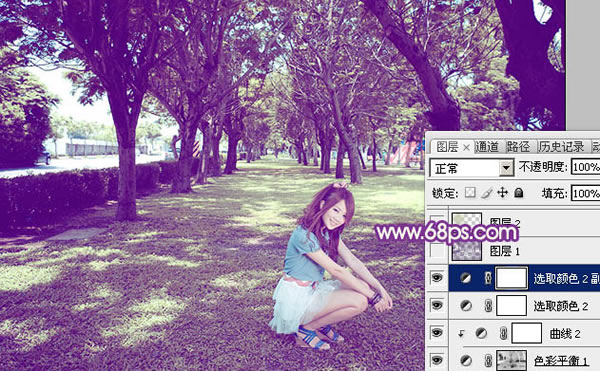Open the blend mode 正常 dropdown

point(472,168)
